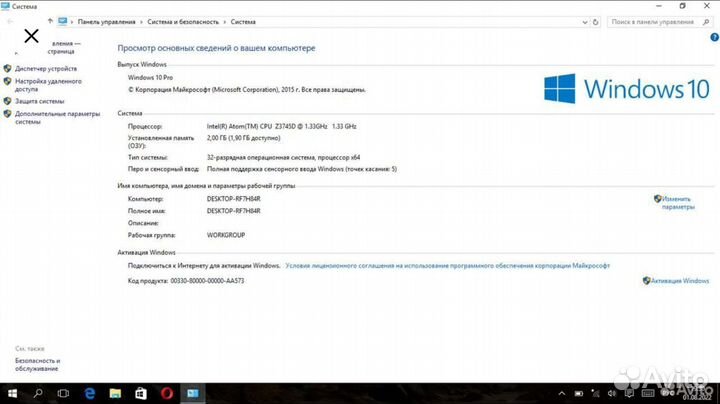
Task: Click the network tray icon
Action: 596,393
